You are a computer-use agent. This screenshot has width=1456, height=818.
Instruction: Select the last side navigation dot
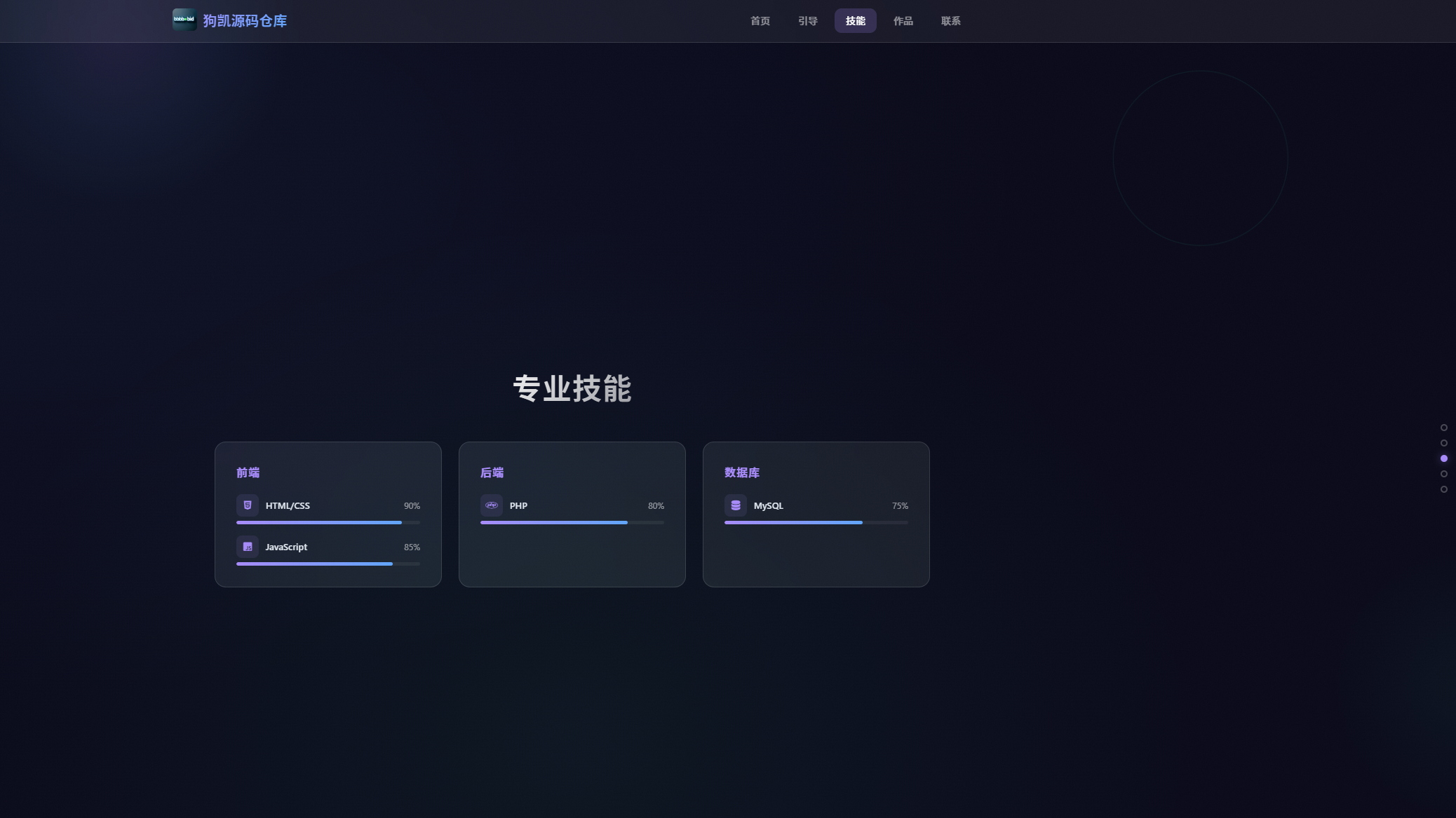click(1444, 489)
